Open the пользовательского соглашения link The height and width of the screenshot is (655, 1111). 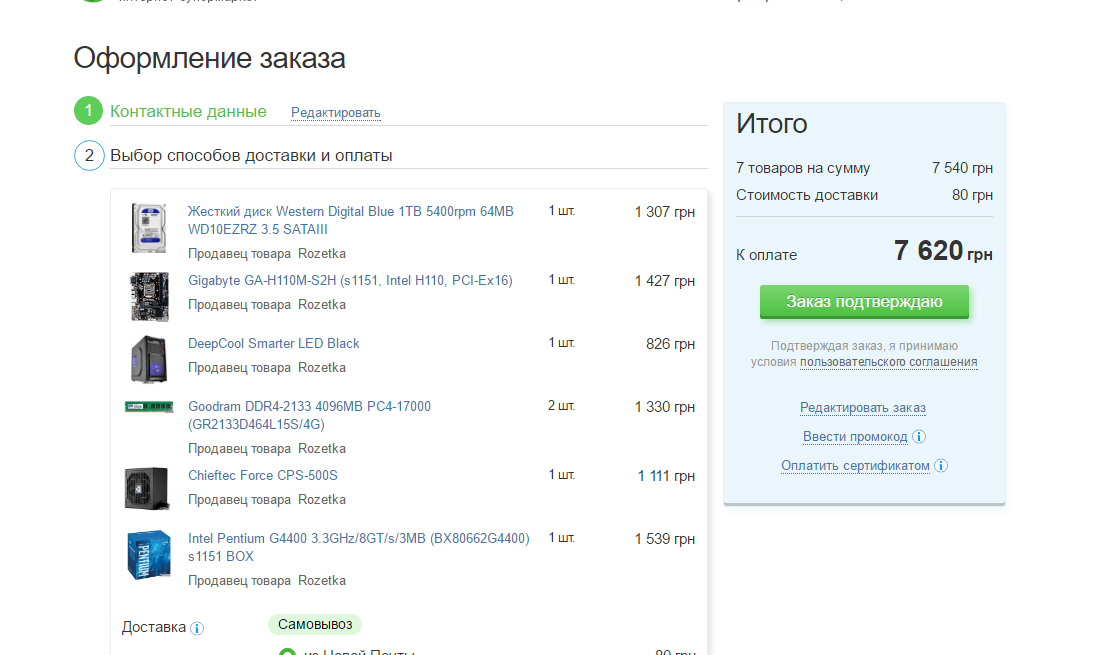[x=889, y=362]
